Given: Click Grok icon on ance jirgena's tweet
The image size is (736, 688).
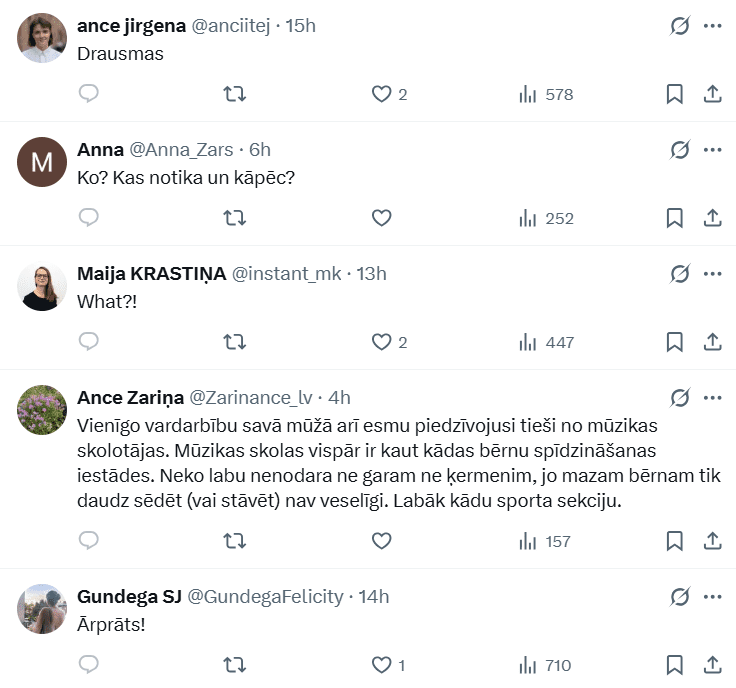Looking at the screenshot, I should pyautogui.click(x=680, y=26).
